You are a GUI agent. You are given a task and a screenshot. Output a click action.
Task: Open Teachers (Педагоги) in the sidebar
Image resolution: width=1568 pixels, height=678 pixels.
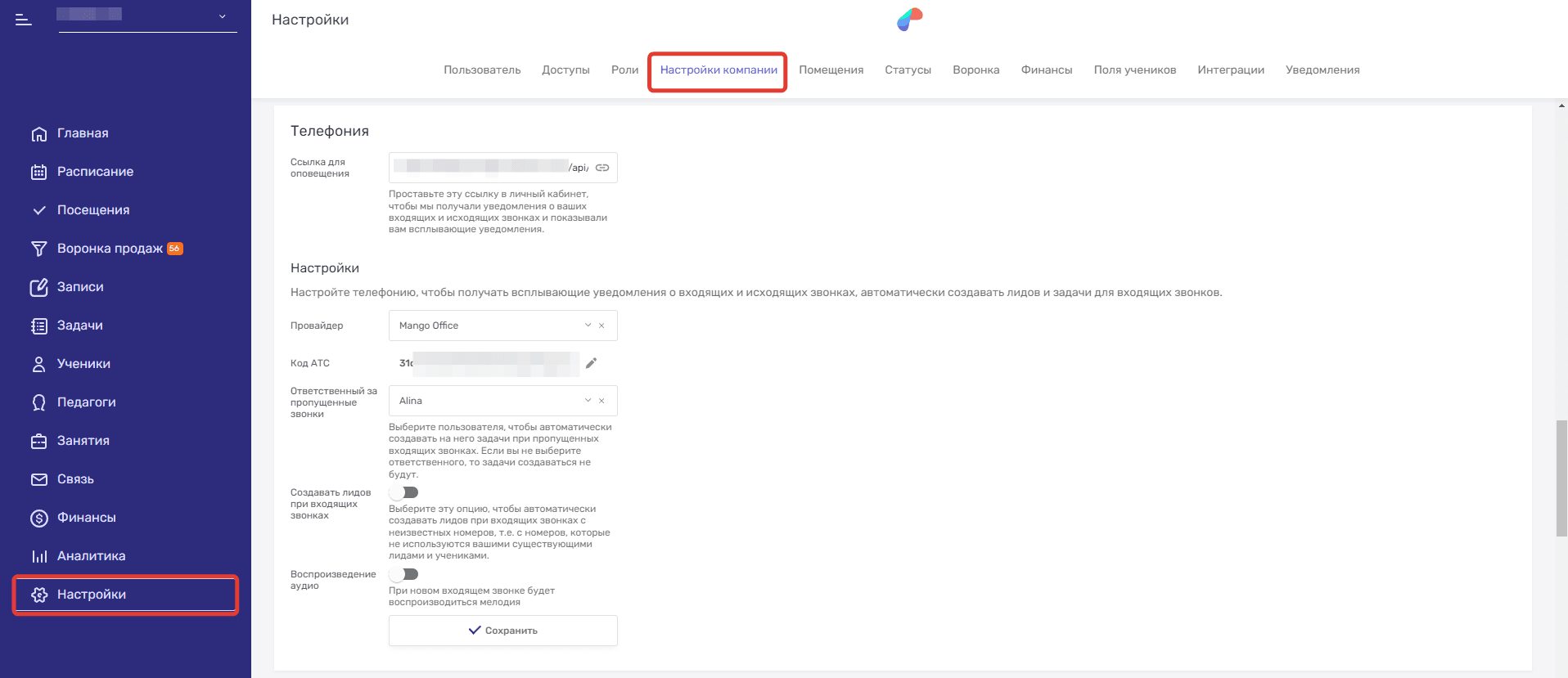point(86,402)
